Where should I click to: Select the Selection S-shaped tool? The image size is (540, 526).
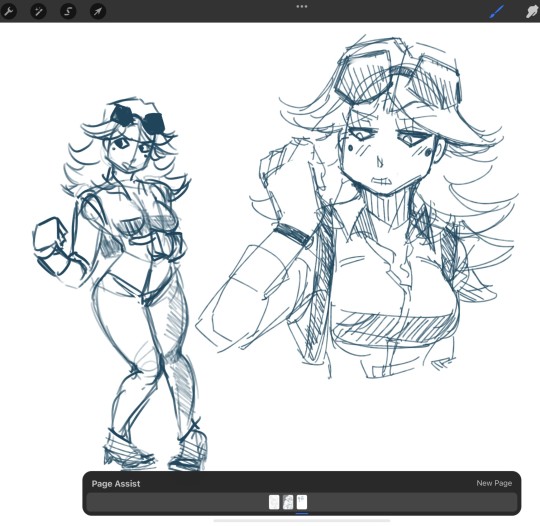pyautogui.click(x=68, y=11)
